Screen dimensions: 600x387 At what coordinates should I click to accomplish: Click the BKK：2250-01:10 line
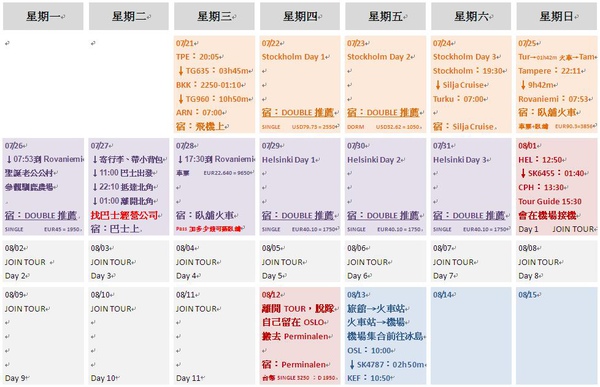pyautogui.click(x=209, y=85)
